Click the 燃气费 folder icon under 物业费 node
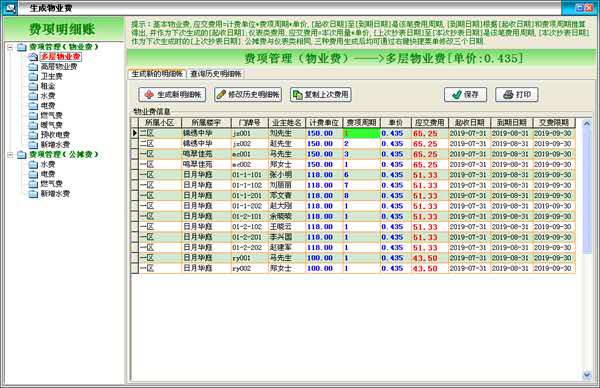Viewport: 600px width, 388px height. coord(33,116)
